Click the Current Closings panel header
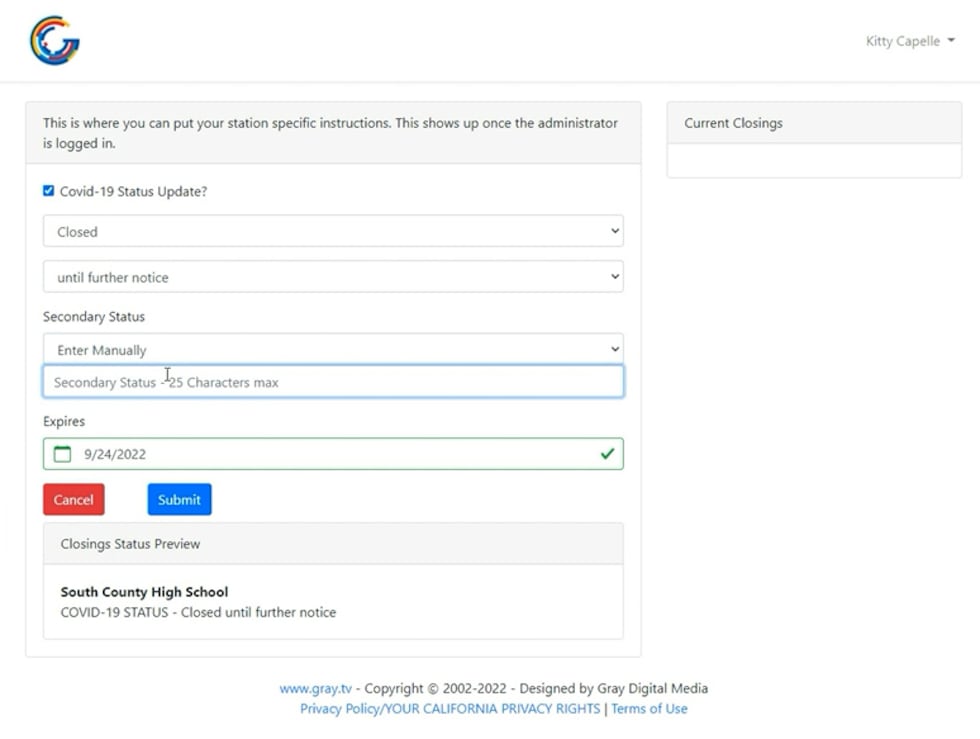This screenshot has height=739, width=980. pyautogui.click(x=813, y=123)
